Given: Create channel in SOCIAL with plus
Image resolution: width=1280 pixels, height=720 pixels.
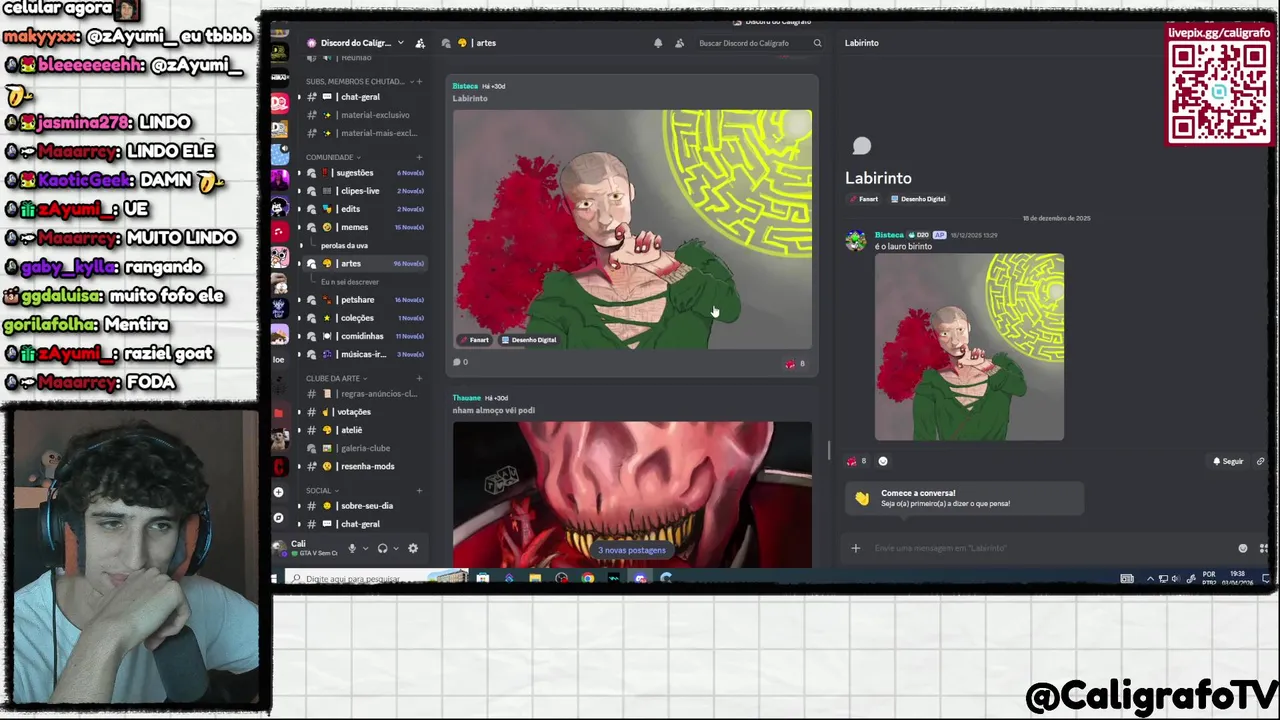Looking at the screenshot, I should (419, 490).
